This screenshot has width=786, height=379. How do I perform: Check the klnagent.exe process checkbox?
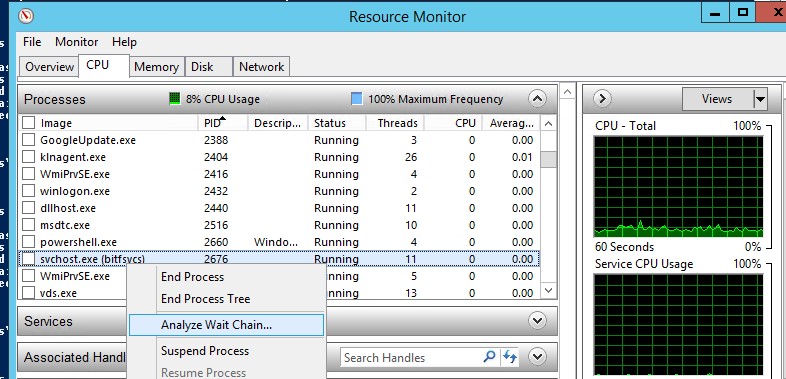point(29,157)
